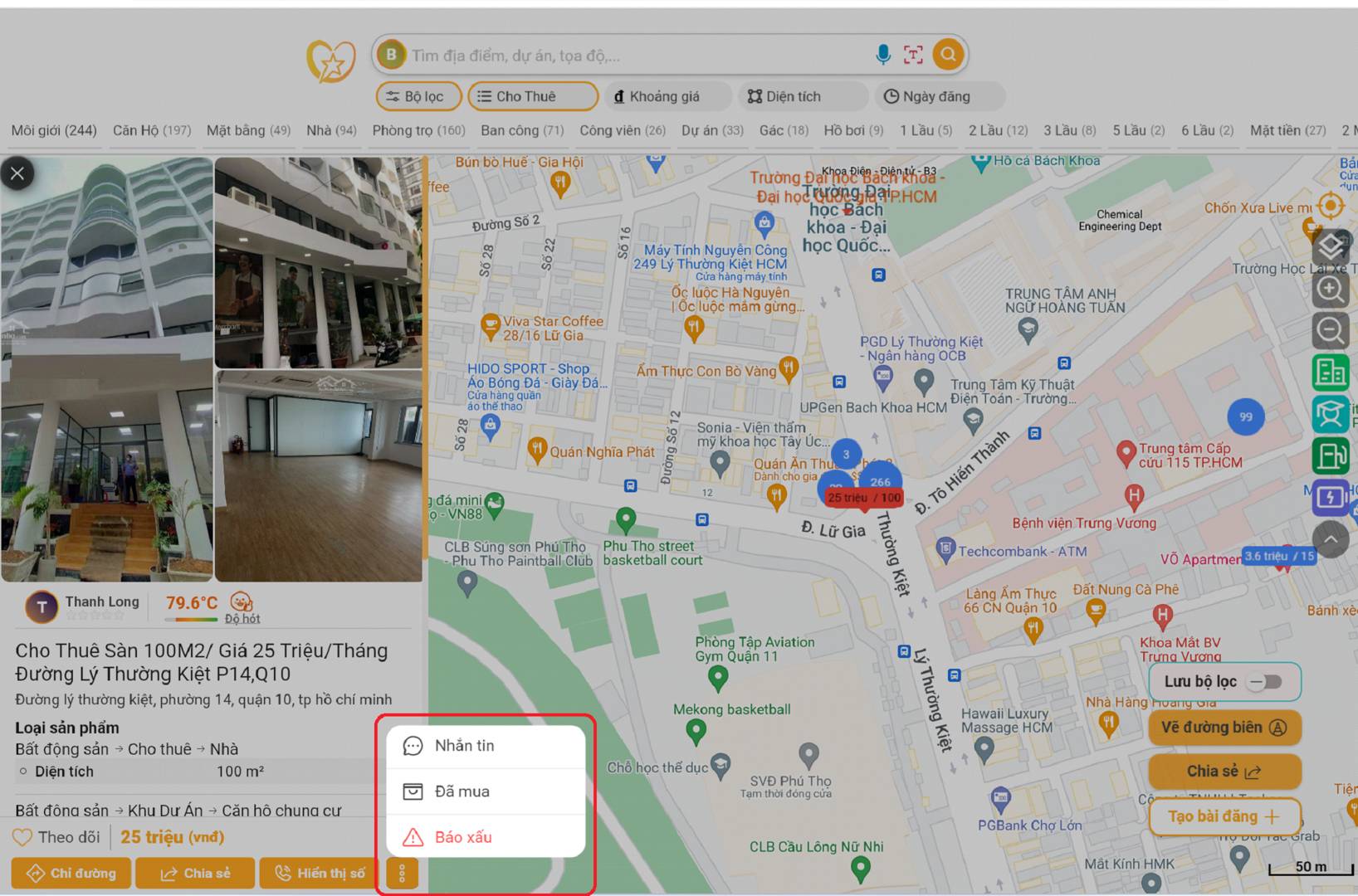
Task: Click the 1 Lầu (5) category tab
Action: pyautogui.click(x=926, y=130)
